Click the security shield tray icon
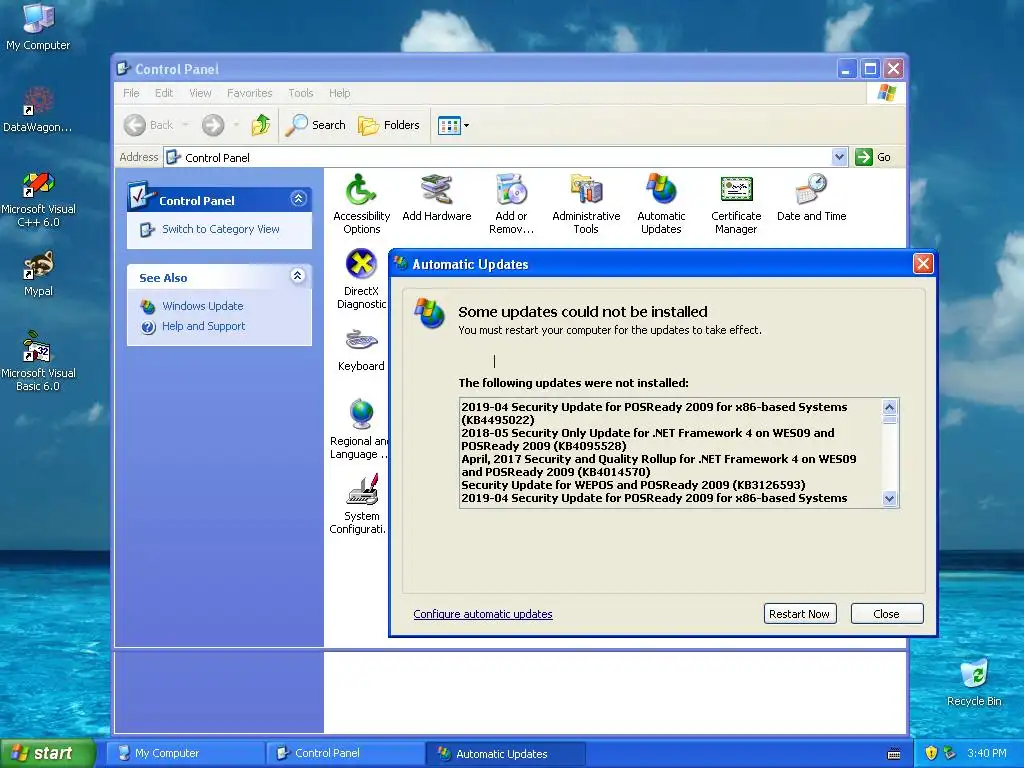This screenshot has width=1024, height=768. pos(931,754)
